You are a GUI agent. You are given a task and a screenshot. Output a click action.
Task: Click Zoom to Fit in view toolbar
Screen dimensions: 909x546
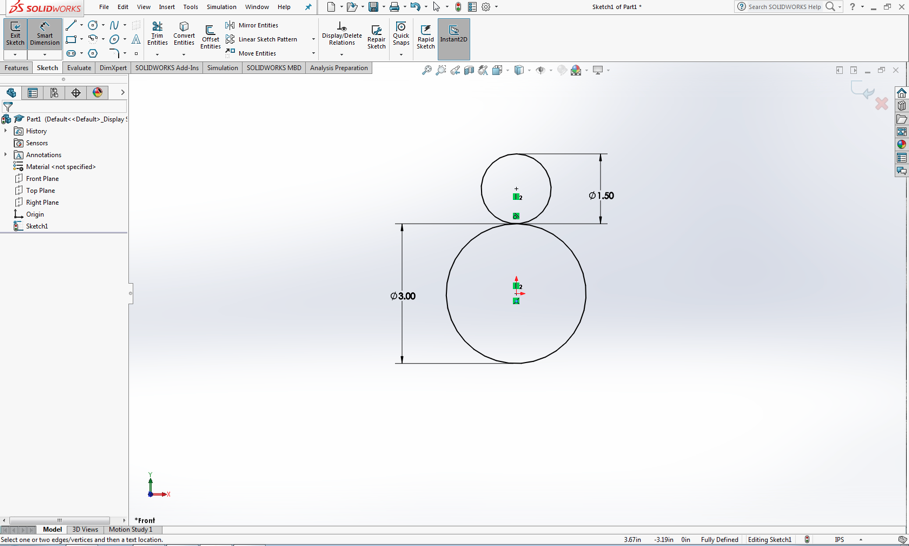tap(427, 70)
